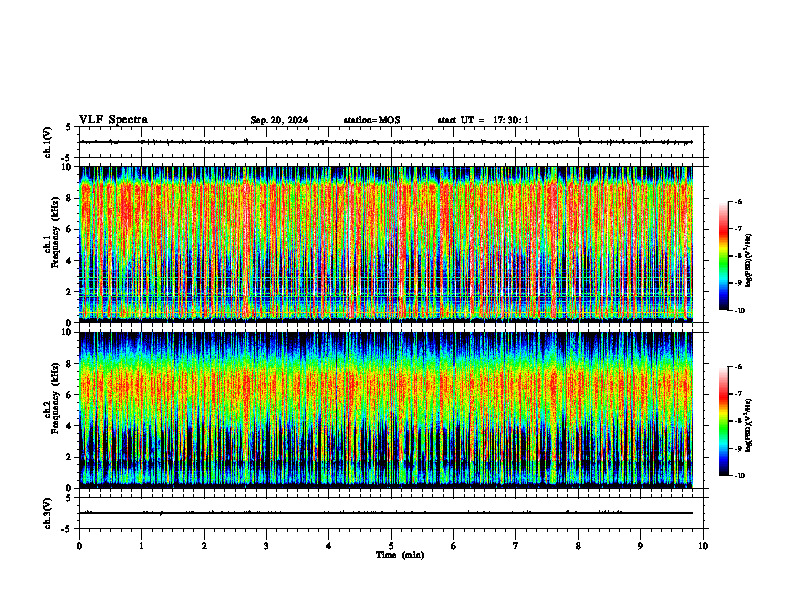The image size is (792, 612).
Task: Click the time axis tick label 3
Action: coord(266,546)
